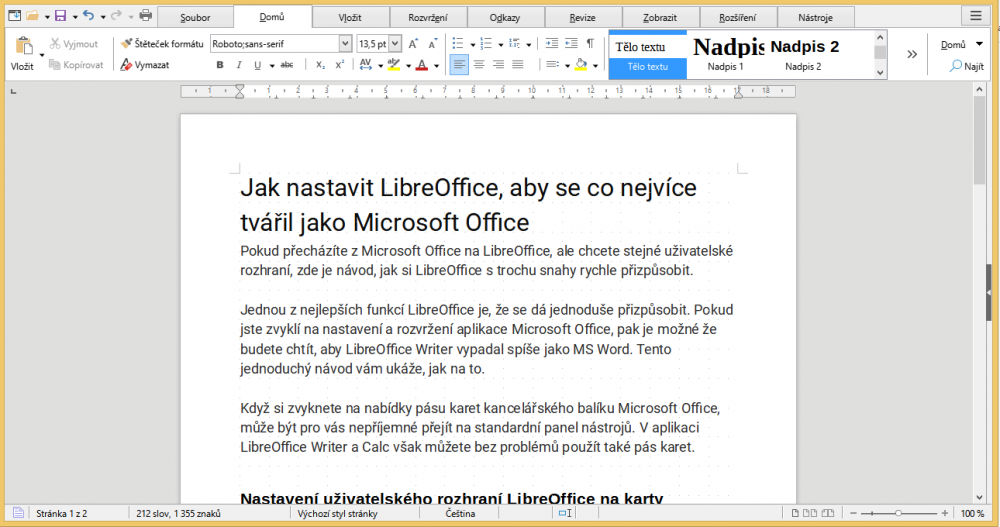Decrease font size with the smaller A icon
The height and width of the screenshot is (527, 1000).
click(432, 44)
